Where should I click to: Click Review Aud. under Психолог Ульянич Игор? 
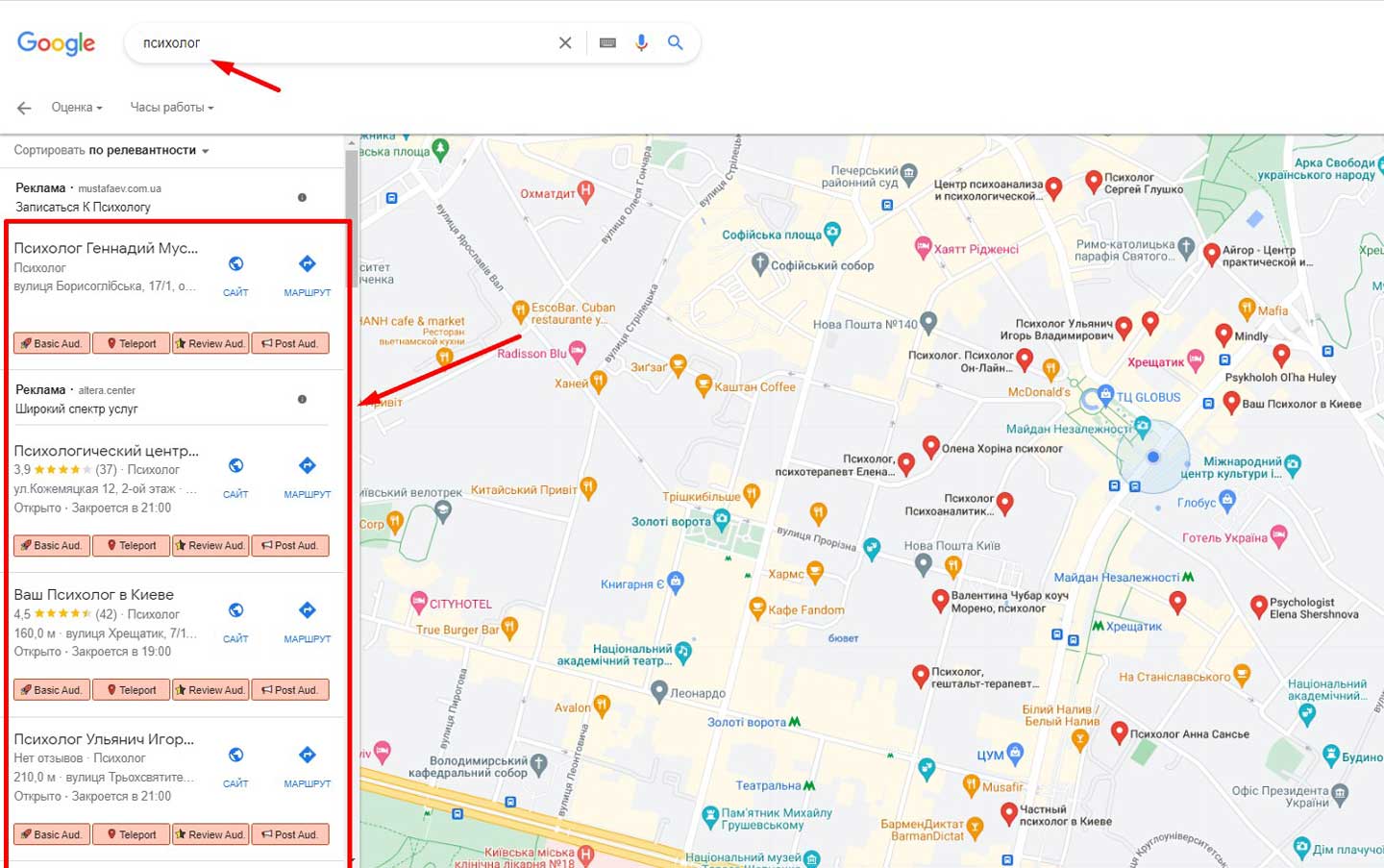coord(210,834)
